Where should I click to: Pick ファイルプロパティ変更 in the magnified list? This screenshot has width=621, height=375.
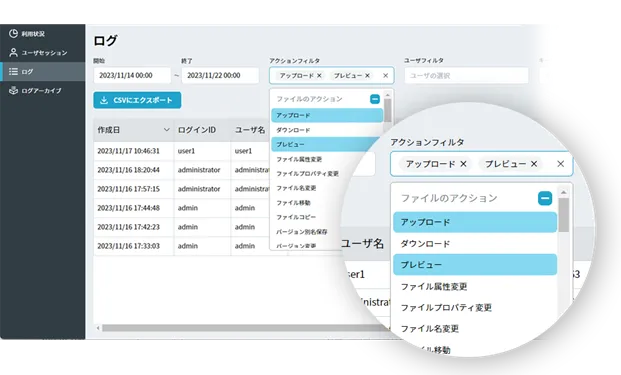point(475,307)
